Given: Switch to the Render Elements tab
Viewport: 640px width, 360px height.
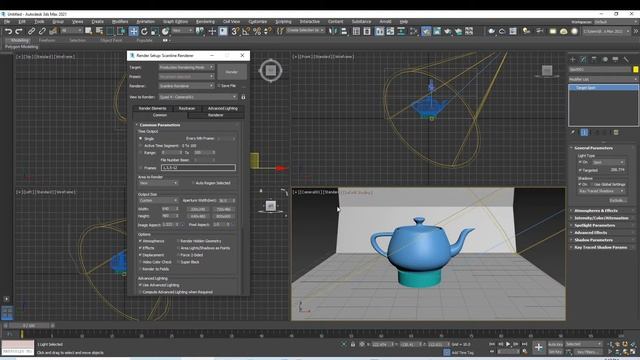Looking at the screenshot, I should pyautogui.click(x=153, y=108).
